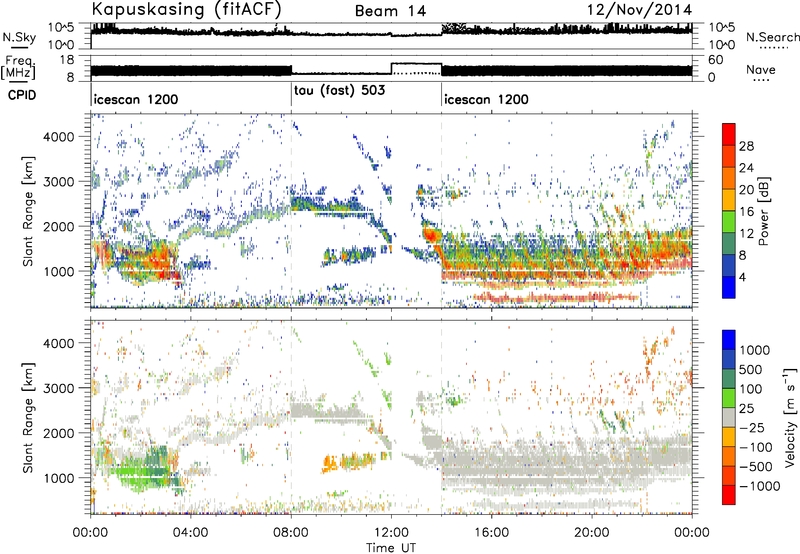Image resolution: width=800 pixels, height=554 pixels.
Task: Select the '04:00' time axis tick
Action: coord(191,533)
